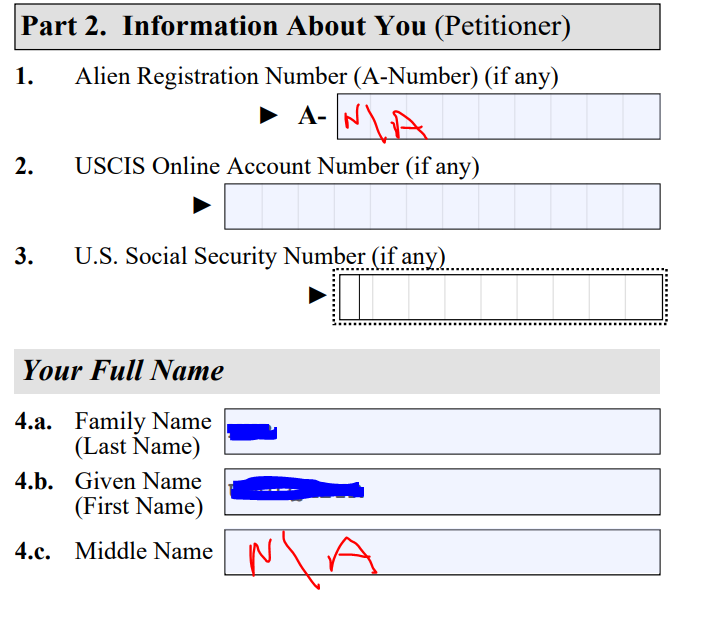Click the Family Name (Last Name) field

click(442, 431)
